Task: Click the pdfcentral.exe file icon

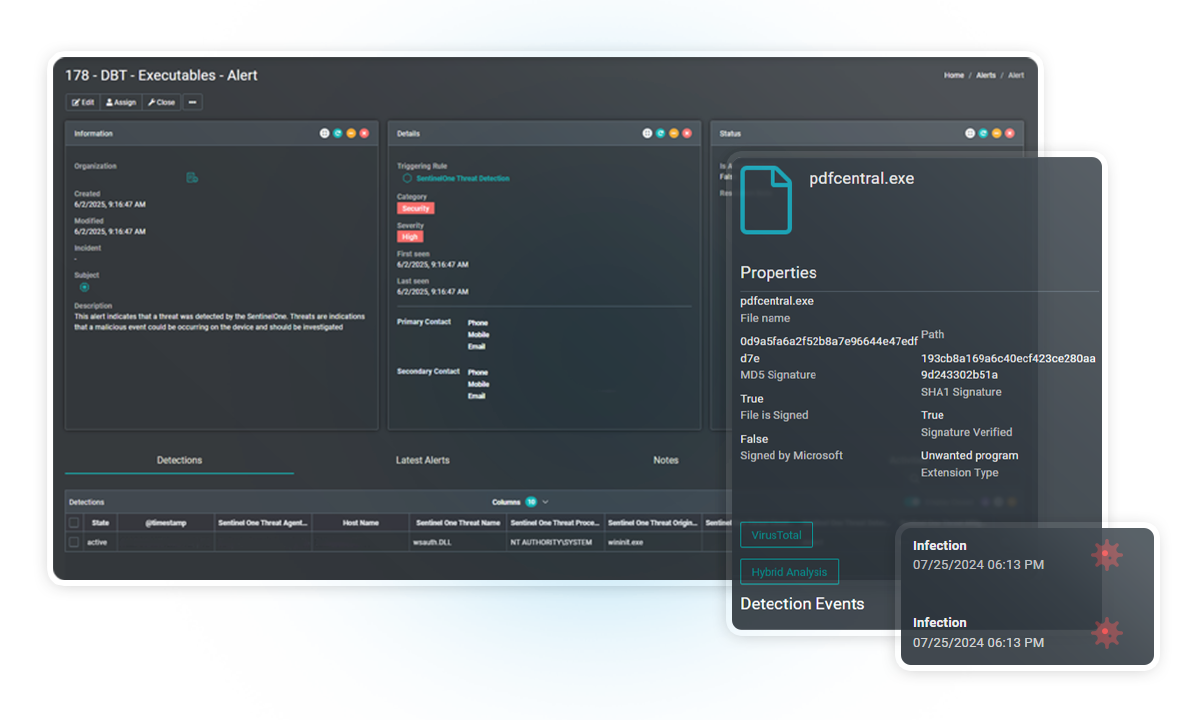Action: pyautogui.click(x=765, y=200)
